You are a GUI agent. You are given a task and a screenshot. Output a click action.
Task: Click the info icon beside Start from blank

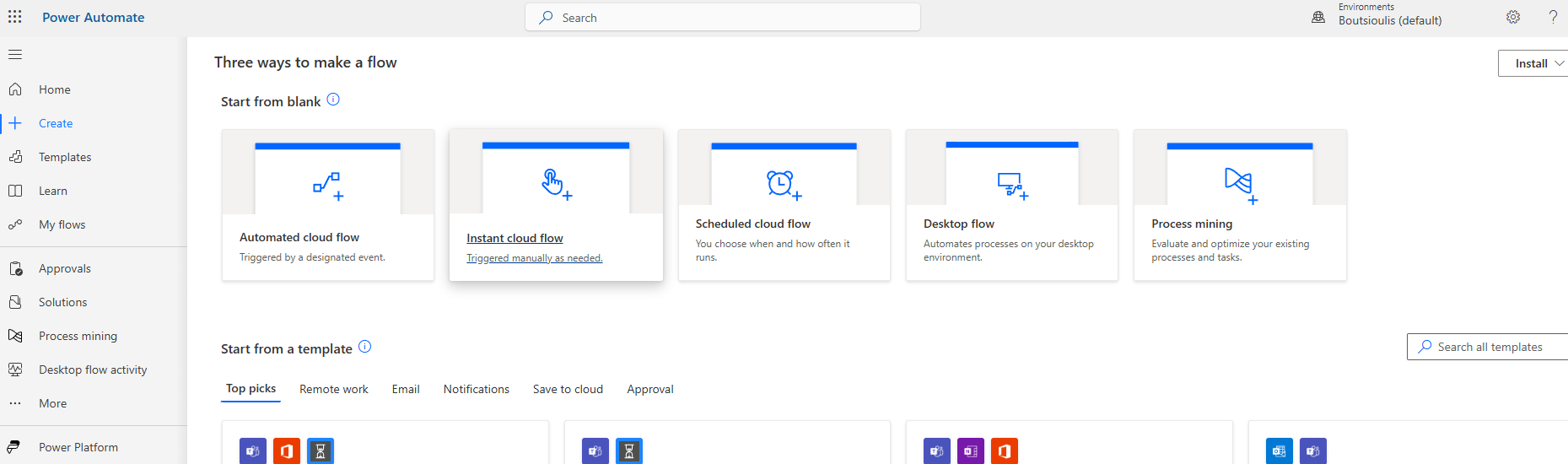[x=333, y=100]
